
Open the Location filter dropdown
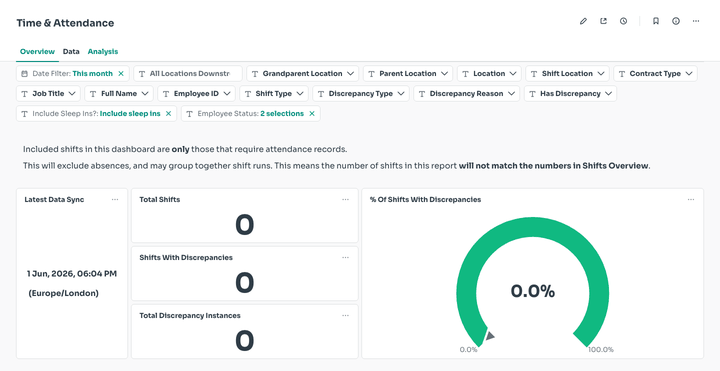pos(489,73)
